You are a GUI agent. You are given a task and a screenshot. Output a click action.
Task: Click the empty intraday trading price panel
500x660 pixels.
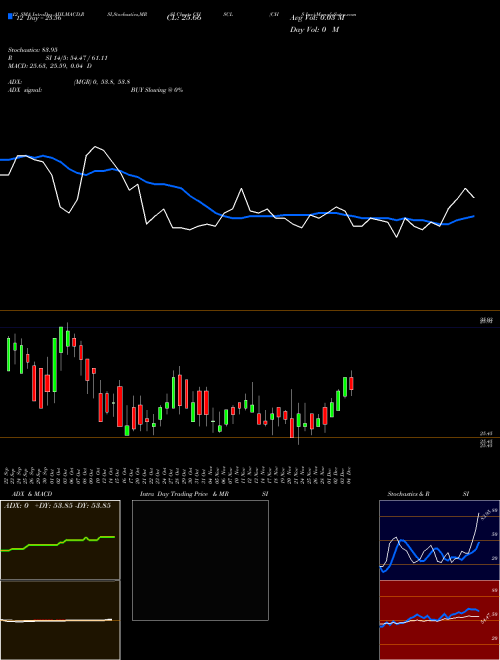click(x=200, y=560)
